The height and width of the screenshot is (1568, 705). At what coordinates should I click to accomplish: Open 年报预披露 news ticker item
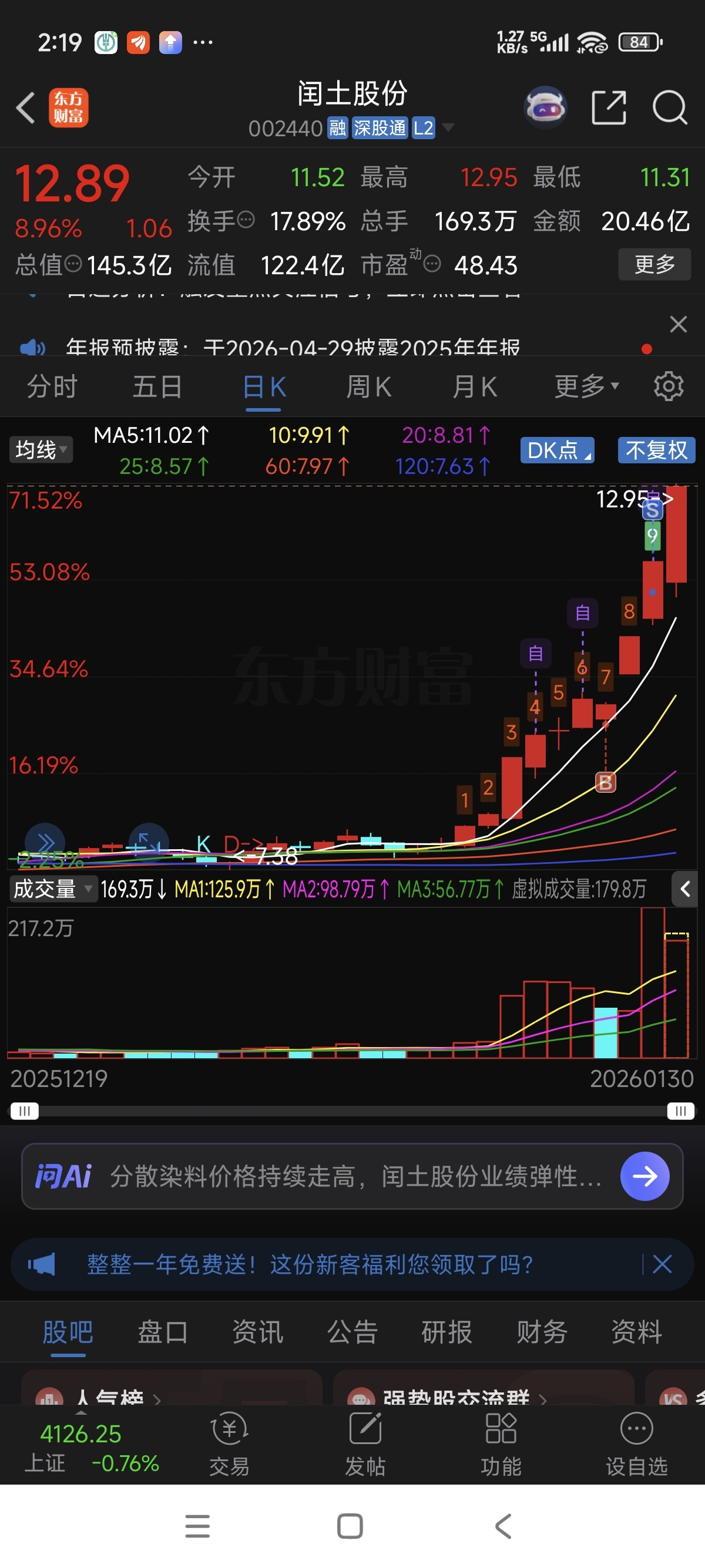[293, 348]
